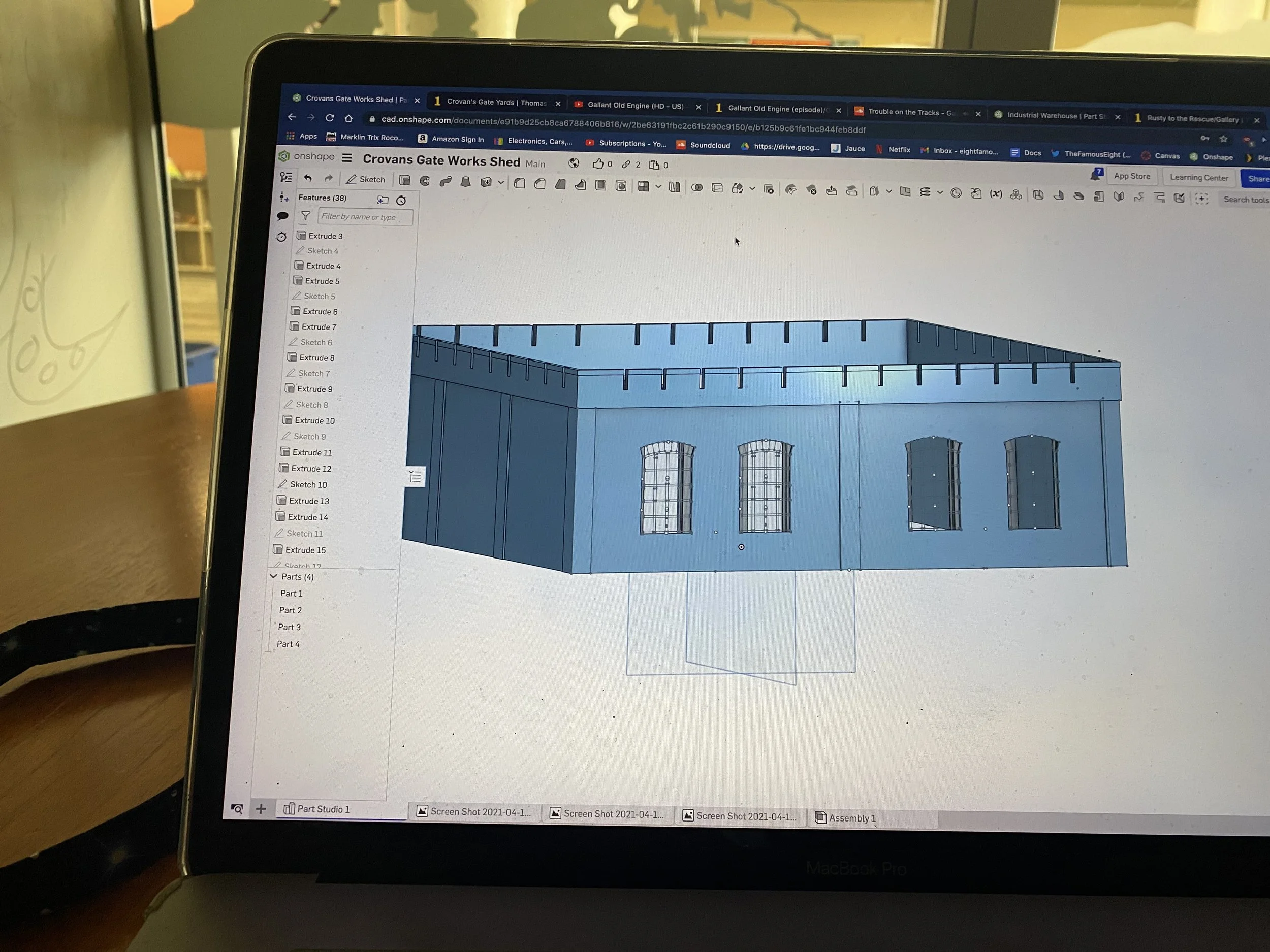Screen dimensions: 1270x952
Task: Select Extrude 3 in the feature list
Action: (x=320, y=236)
